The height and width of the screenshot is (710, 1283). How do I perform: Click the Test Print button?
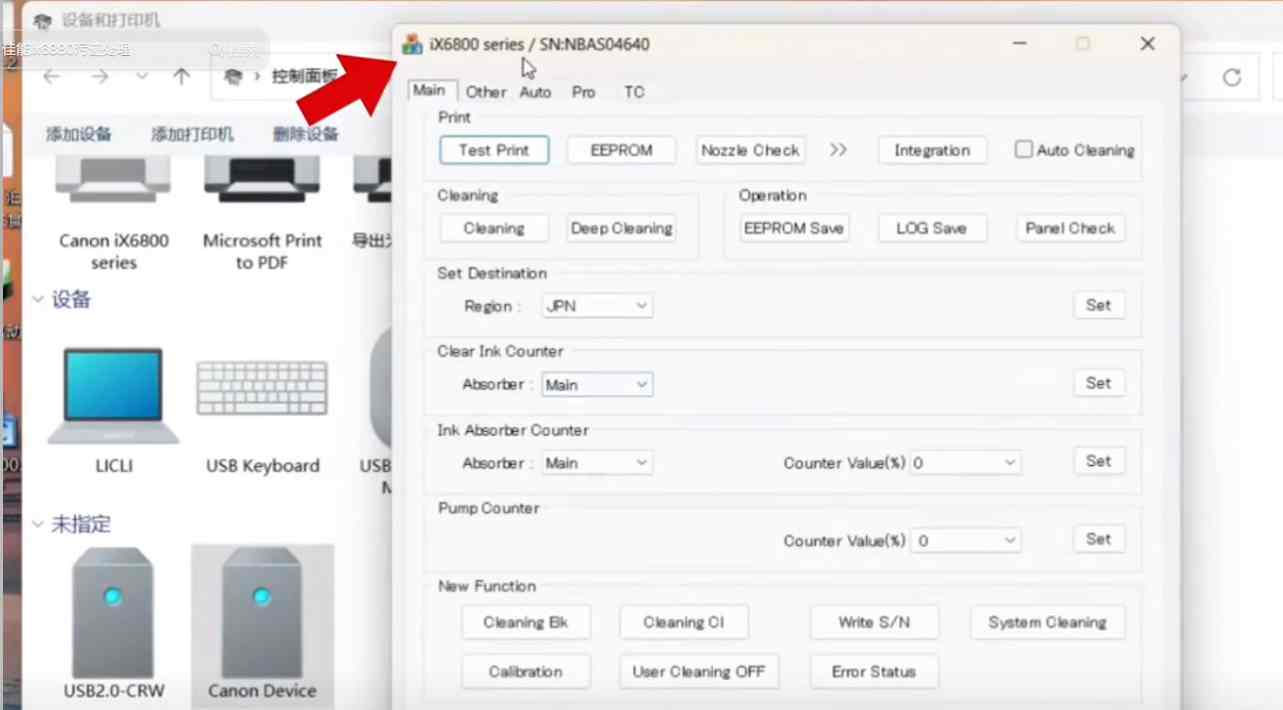[494, 150]
